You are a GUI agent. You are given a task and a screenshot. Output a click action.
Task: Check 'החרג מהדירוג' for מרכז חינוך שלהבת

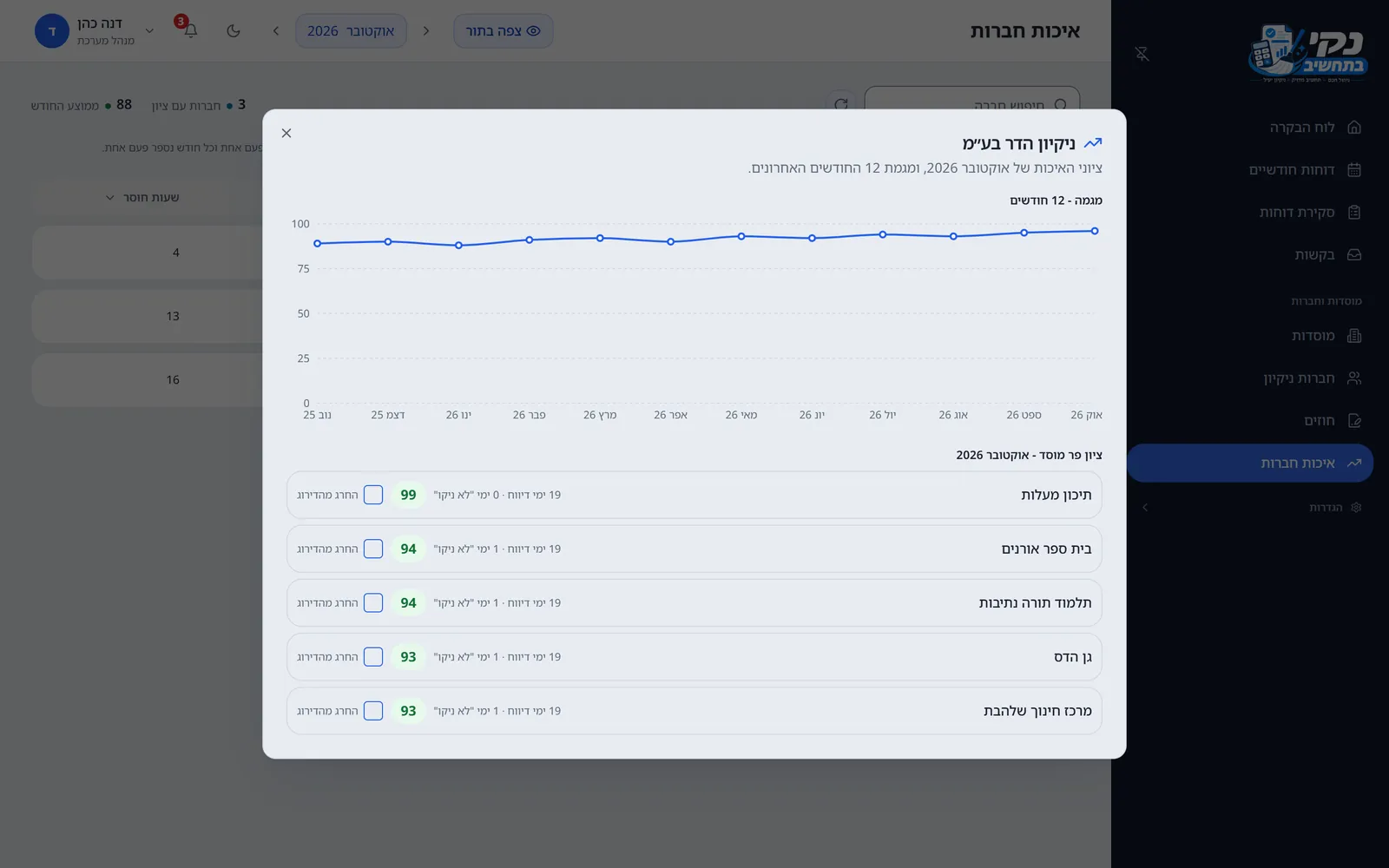(373, 711)
